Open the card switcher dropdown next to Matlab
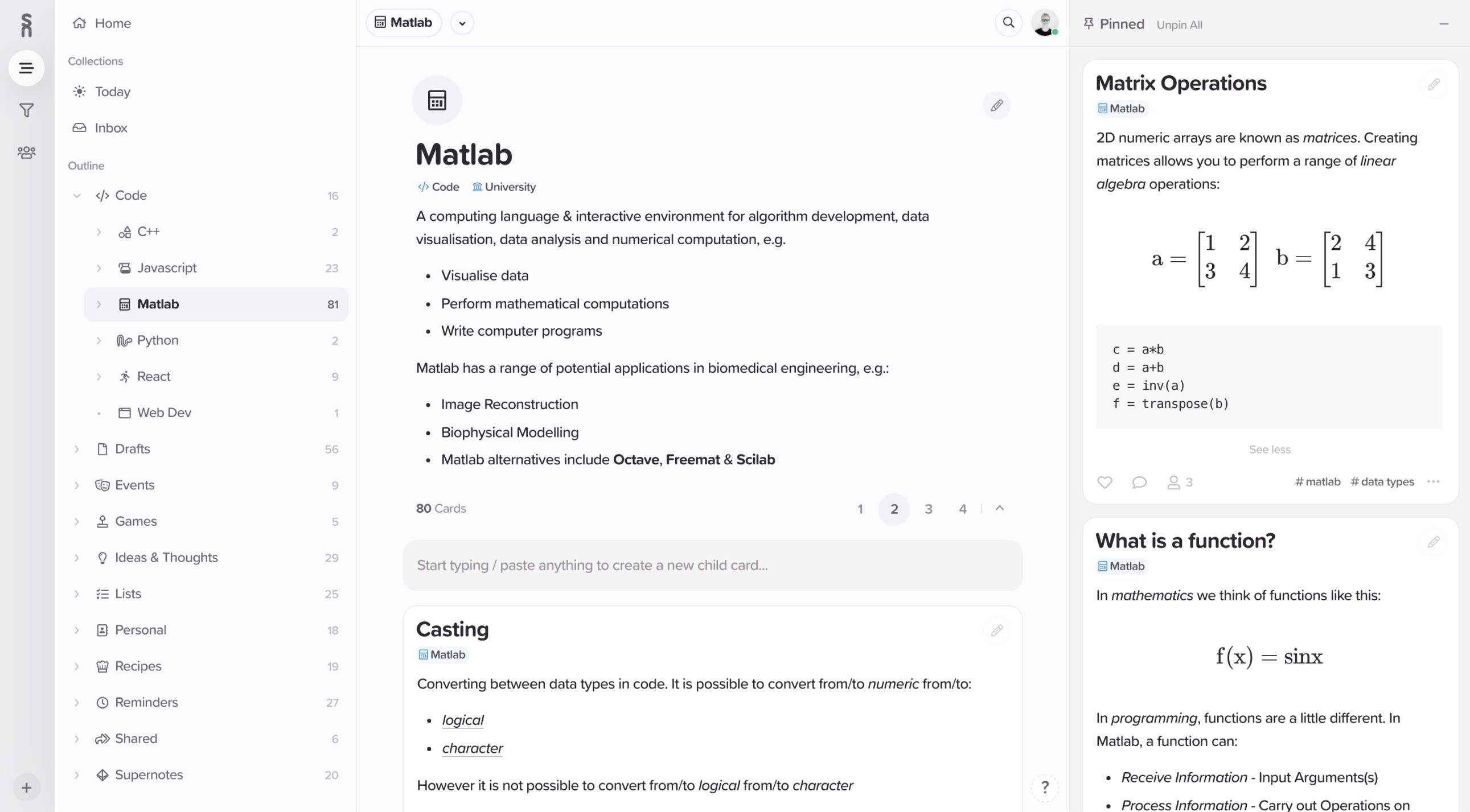 pyautogui.click(x=462, y=23)
